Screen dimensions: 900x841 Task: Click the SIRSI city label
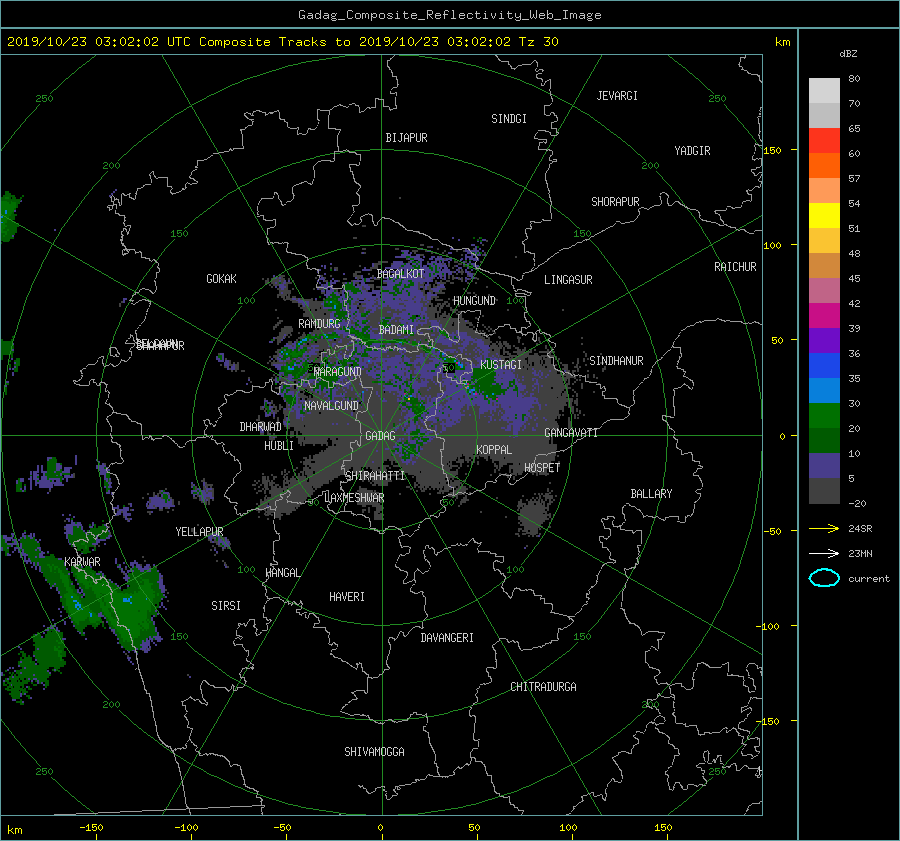[226, 606]
